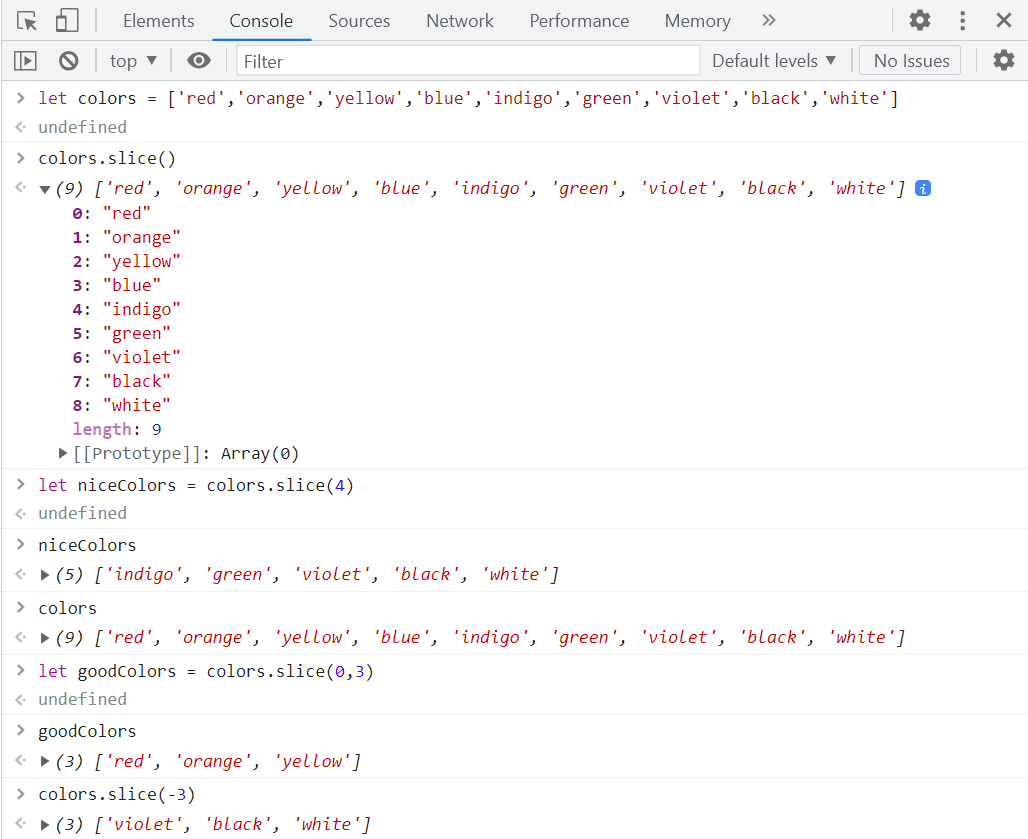Screen dimensions: 1028x839
Task: Close DevTools with the X icon
Action: click(x=1004, y=20)
